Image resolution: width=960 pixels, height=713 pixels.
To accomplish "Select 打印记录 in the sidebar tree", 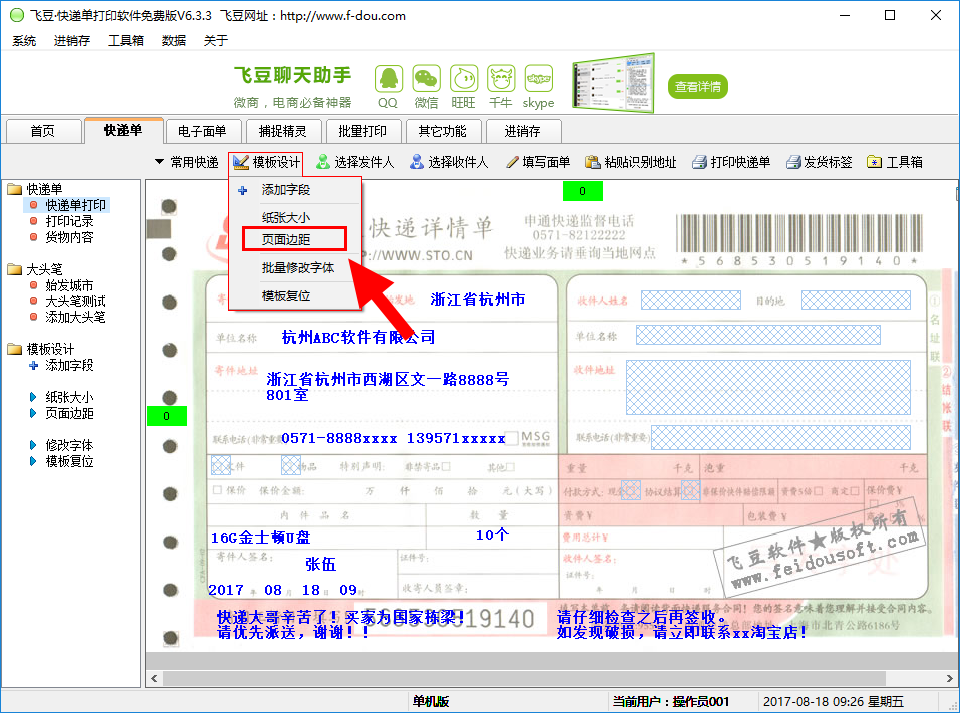I will click(69, 221).
